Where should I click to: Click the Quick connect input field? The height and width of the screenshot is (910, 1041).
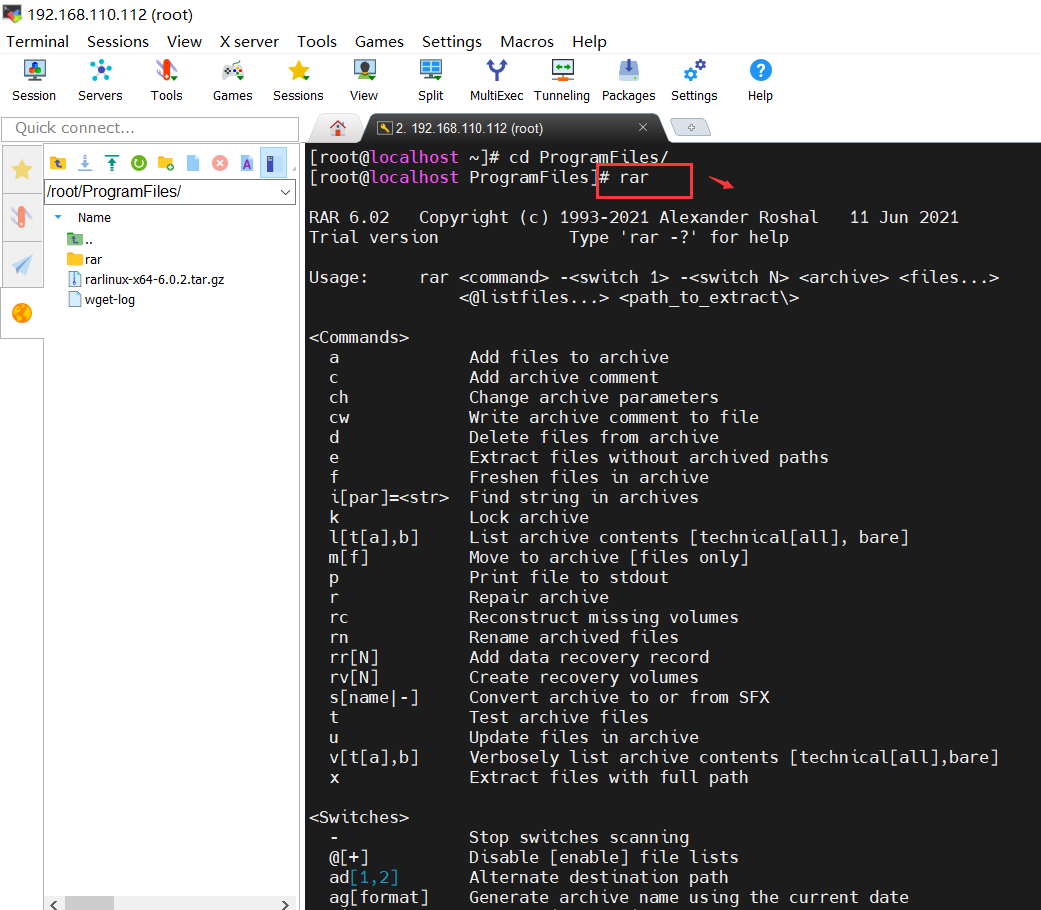point(150,128)
